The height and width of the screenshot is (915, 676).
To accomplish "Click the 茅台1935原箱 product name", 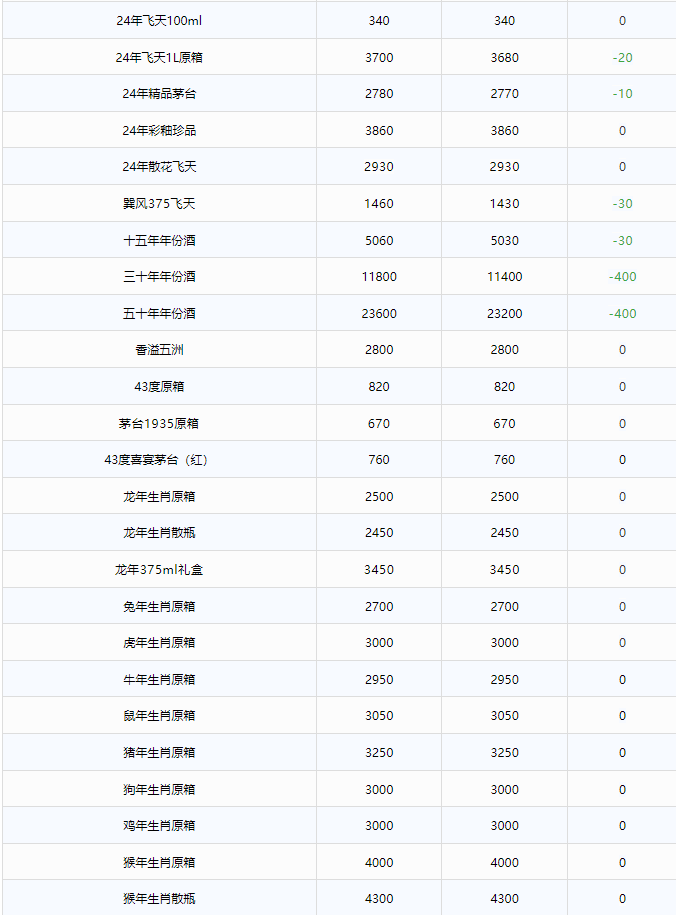I will [159, 423].
